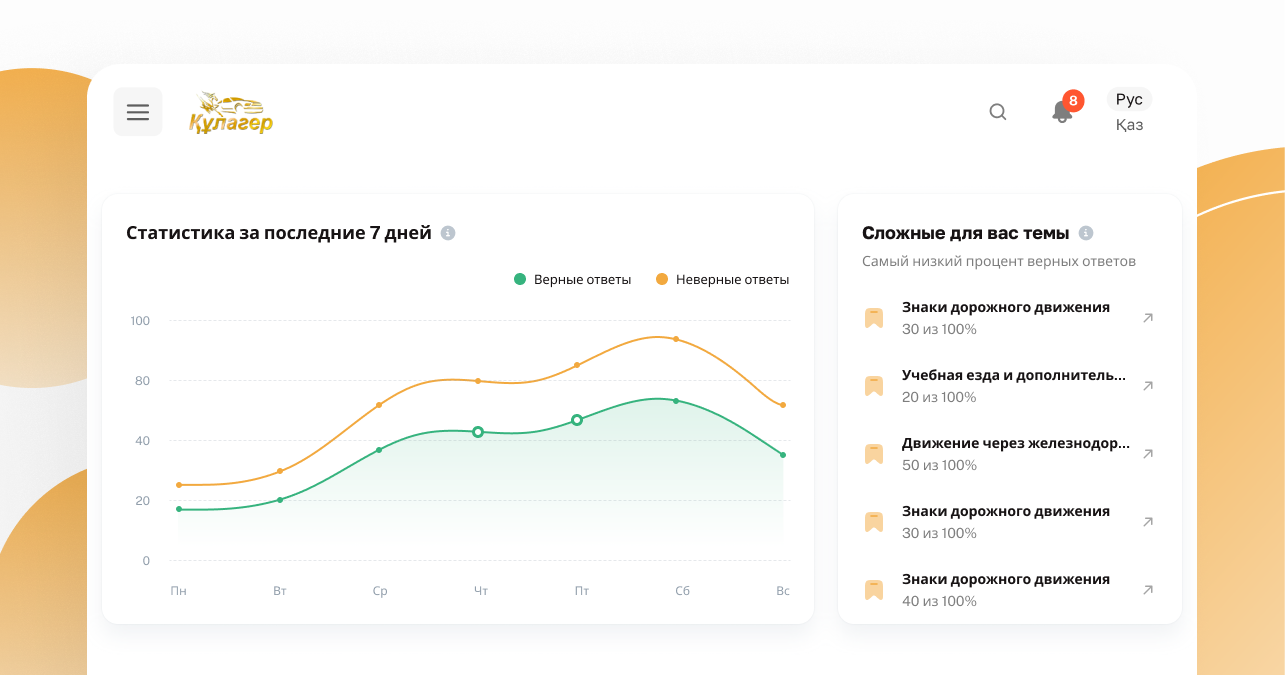The width and height of the screenshot is (1285, 675).
Task: Click the notification count badge 8
Action: (x=1073, y=100)
